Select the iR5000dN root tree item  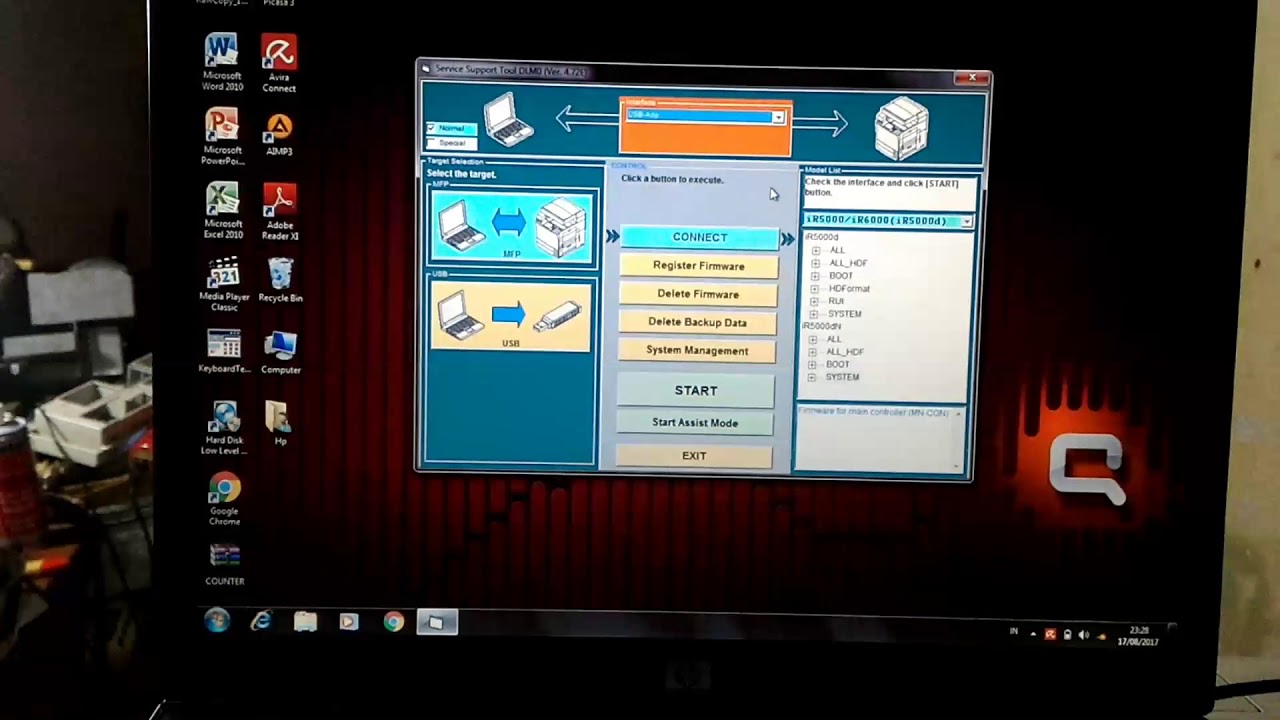pyautogui.click(x=823, y=326)
